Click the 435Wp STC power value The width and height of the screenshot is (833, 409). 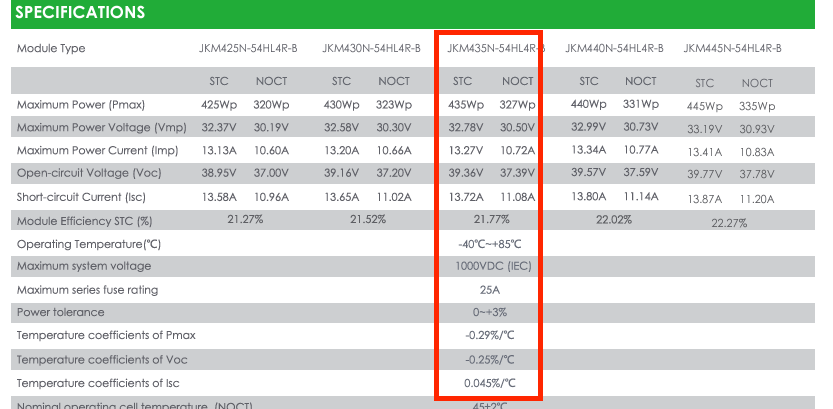coord(466,105)
